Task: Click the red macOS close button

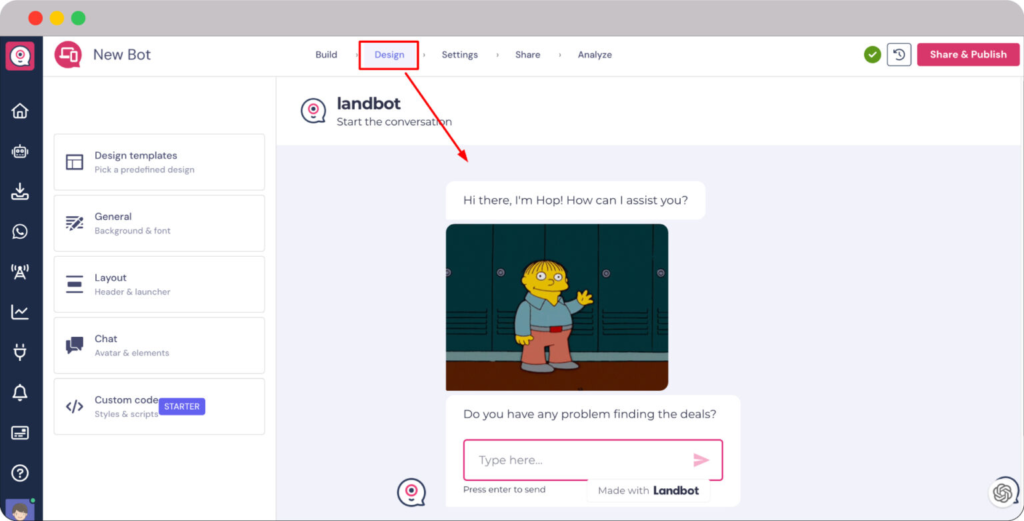Action: (36, 18)
